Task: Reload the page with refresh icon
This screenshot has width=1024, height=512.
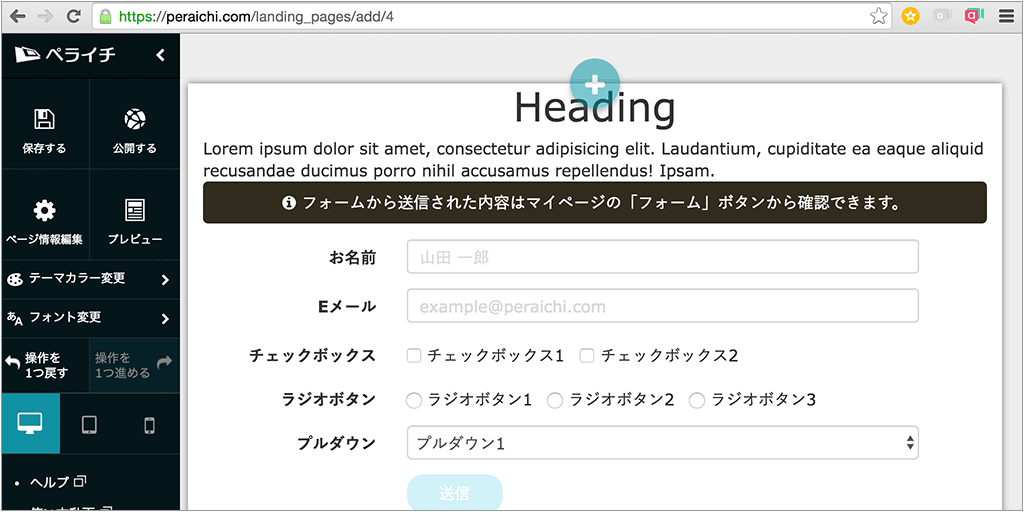Action: point(74,16)
